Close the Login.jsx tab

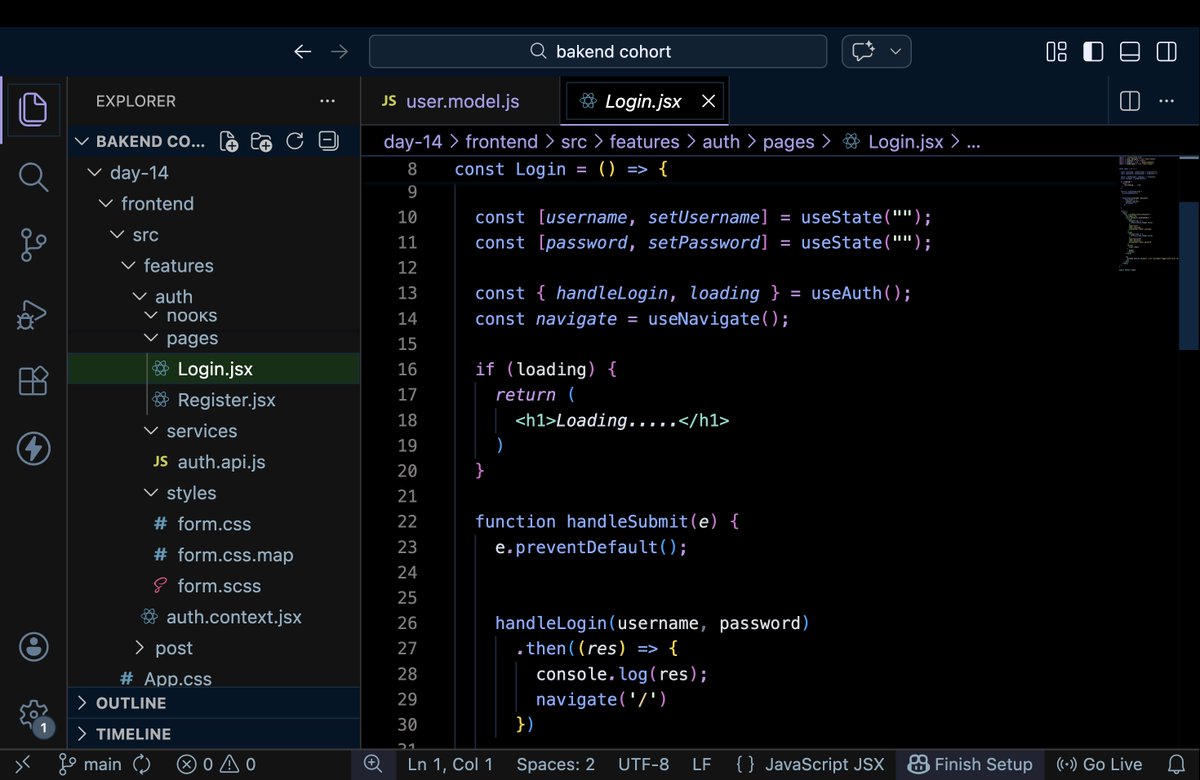click(708, 101)
